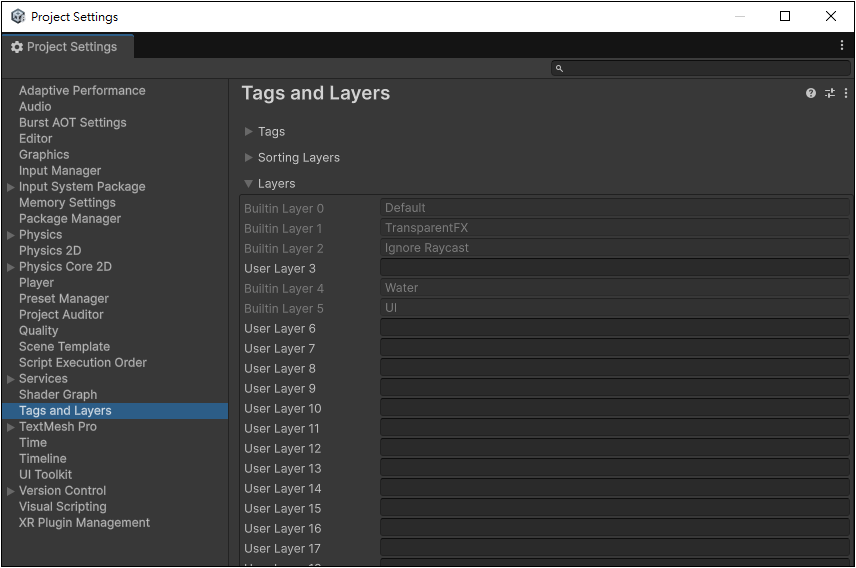Viewport: 856px width, 568px height.
Task: Click the User Layer 14 name field
Action: click(x=615, y=488)
